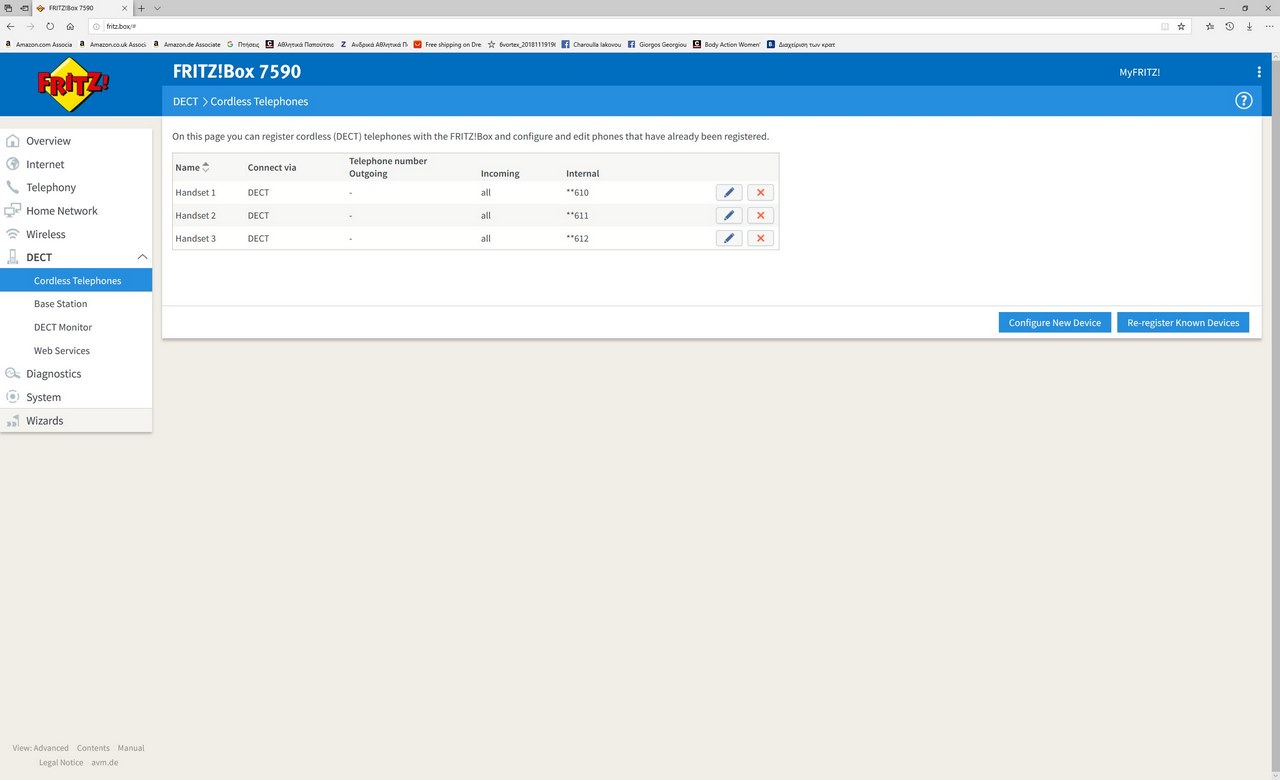This screenshot has height=780, width=1280.
Task: Open browser settings and more menu
Action: (x=1269, y=26)
